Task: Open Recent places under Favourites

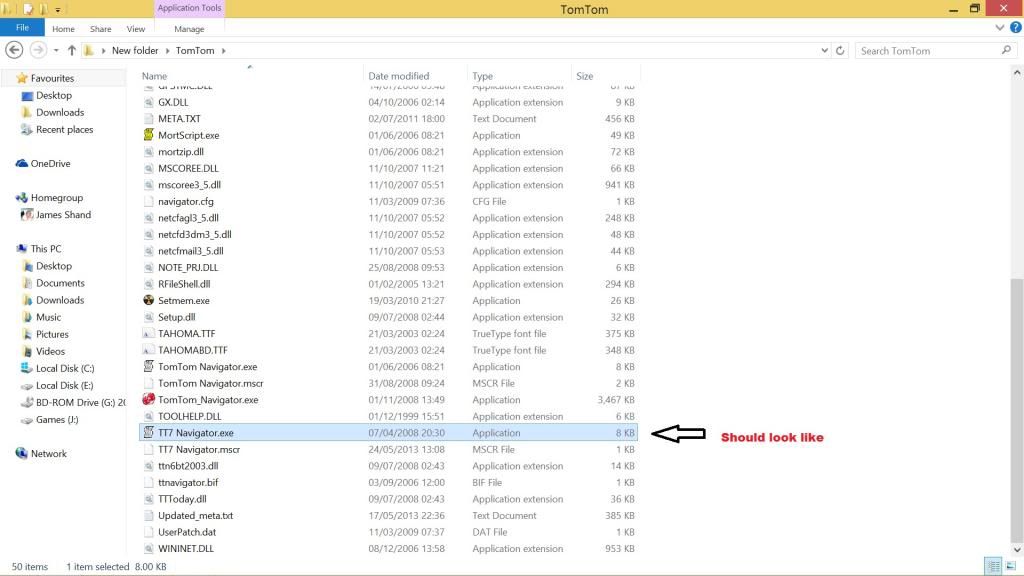Action: (65, 129)
